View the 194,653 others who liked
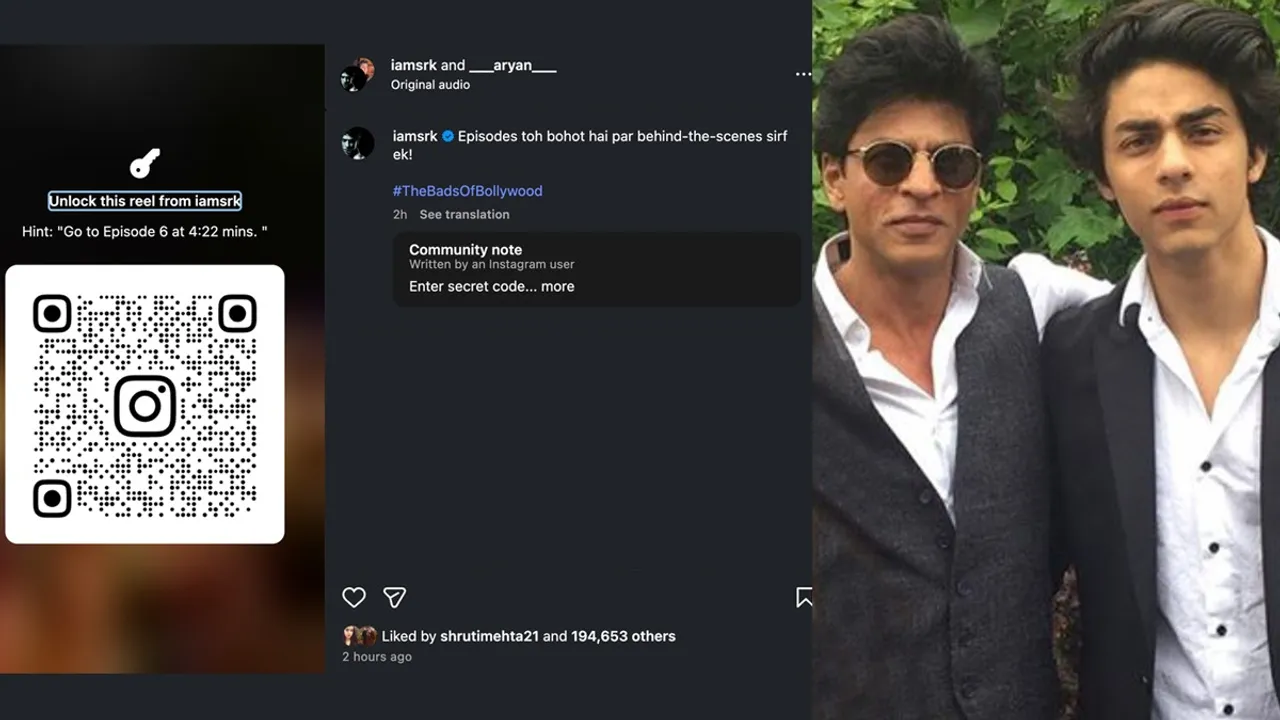 point(623,636)
